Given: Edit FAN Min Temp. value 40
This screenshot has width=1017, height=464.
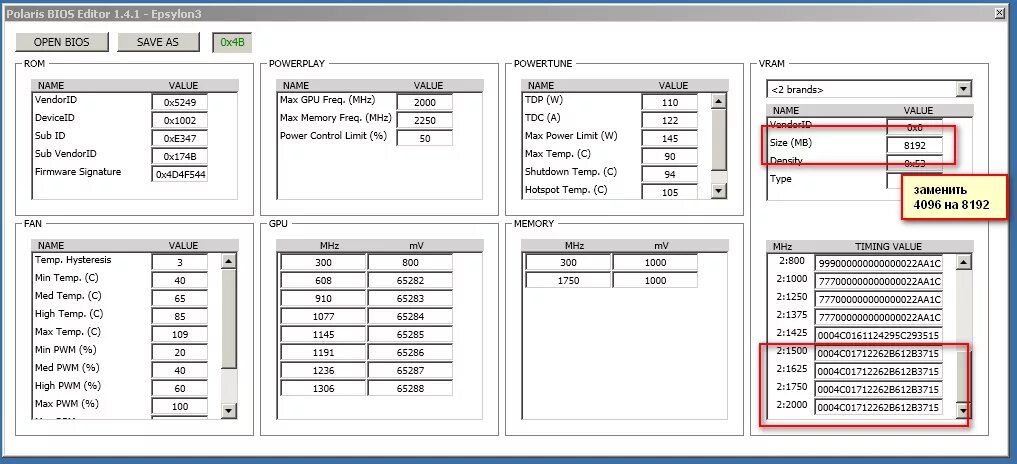Looking at the screenshot, I should [x=180, y=281].
